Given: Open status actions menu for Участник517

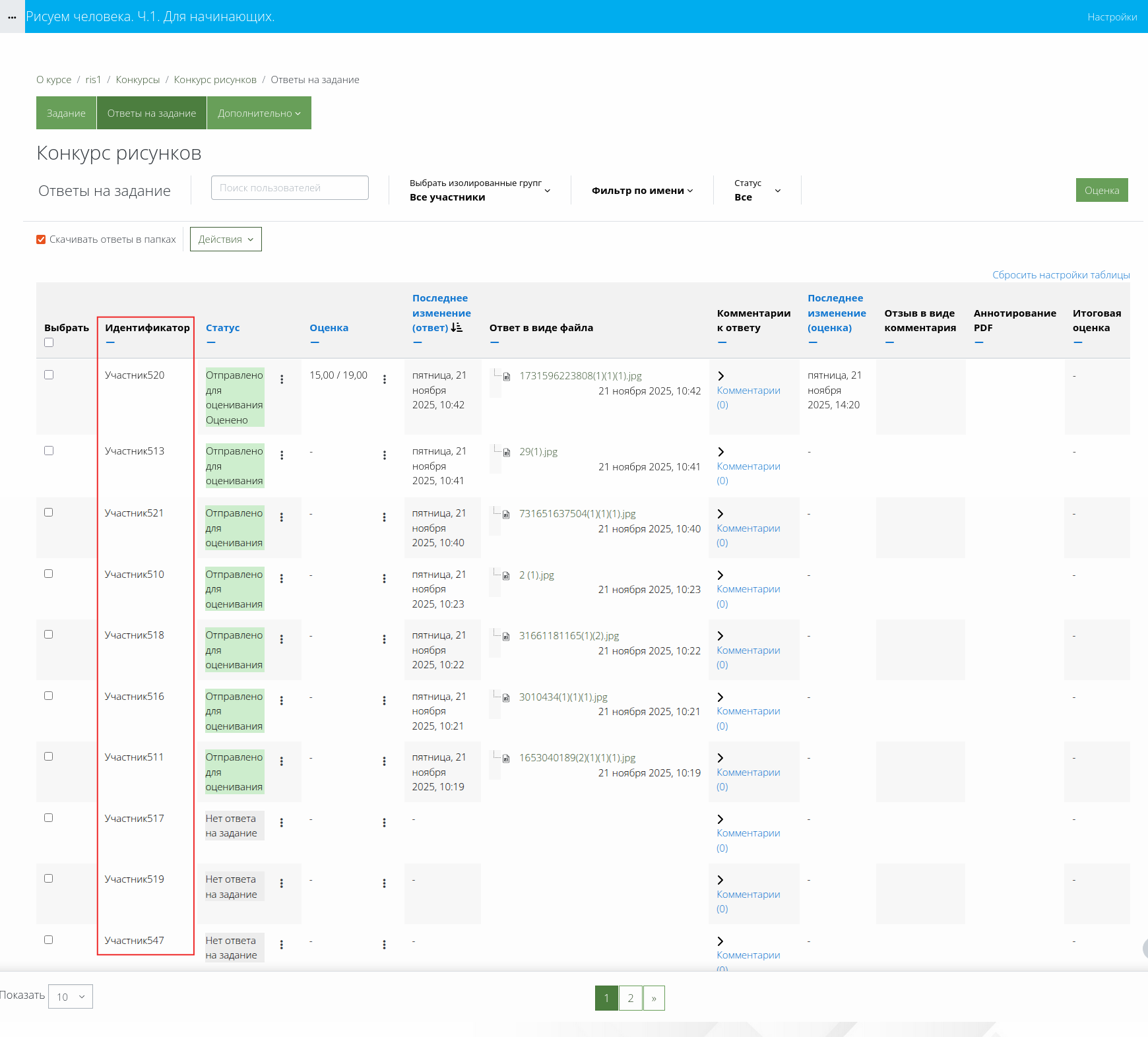Looking at the screenshot, I should [x=282, y=823].
